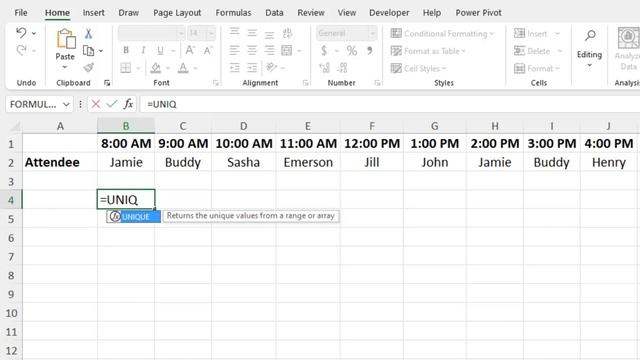This screenshot has height=360, width=640.
Task: Click the Increase Indent icon
Action: [252, 68]
